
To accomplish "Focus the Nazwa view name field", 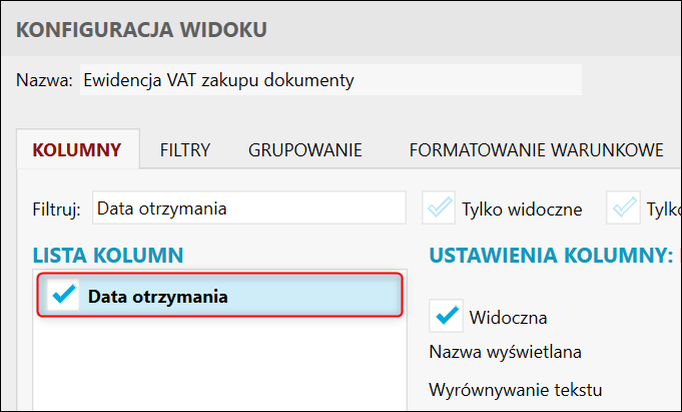I will point(330,80).
